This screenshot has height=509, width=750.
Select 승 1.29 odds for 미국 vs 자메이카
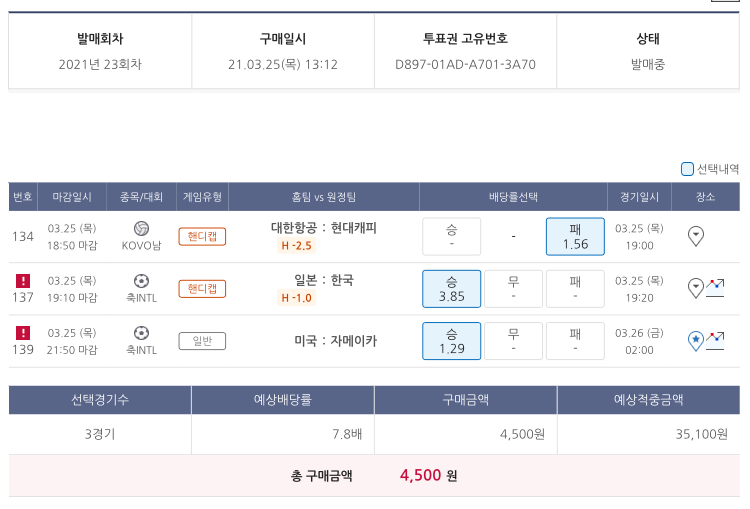(451, 341)
